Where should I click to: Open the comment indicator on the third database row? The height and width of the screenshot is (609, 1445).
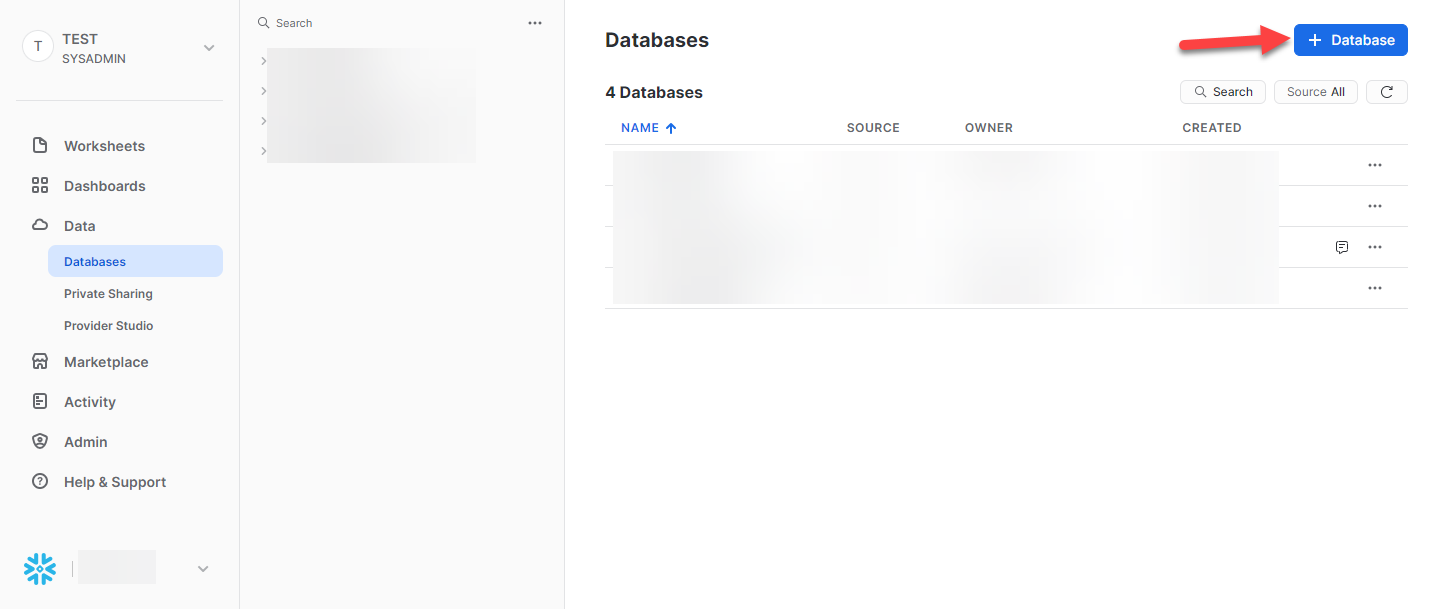(x=1341, y=247)
